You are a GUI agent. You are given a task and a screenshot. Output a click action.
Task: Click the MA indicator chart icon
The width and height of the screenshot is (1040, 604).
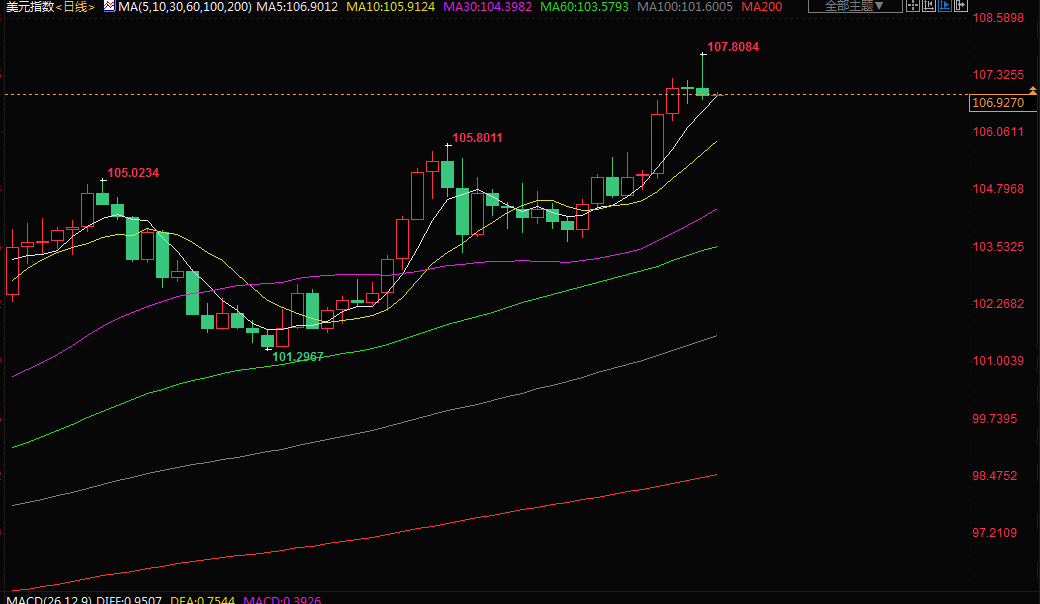tap(110, 6)
